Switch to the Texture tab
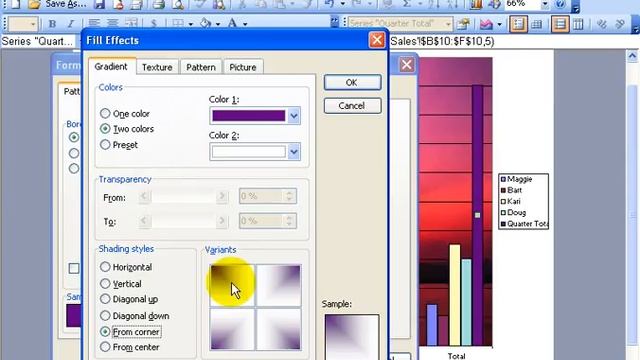This screenshot has width=640, height=360. pyautogui.click(x=157, y=67)
